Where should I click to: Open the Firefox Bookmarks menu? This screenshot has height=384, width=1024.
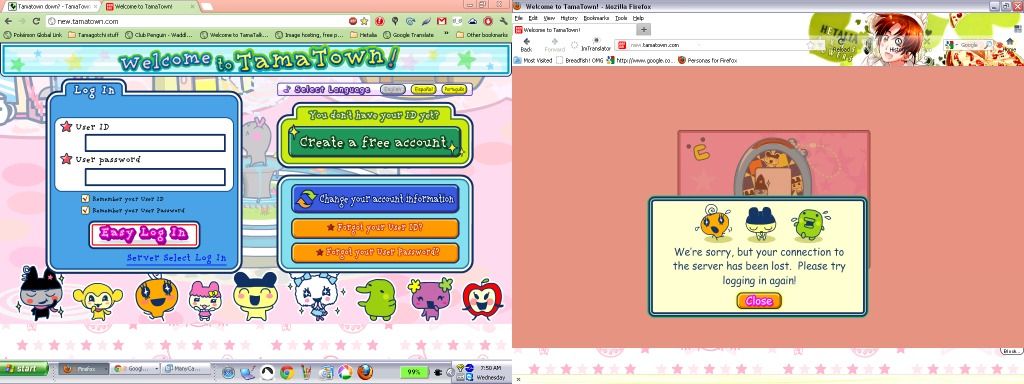pos(595,18)
